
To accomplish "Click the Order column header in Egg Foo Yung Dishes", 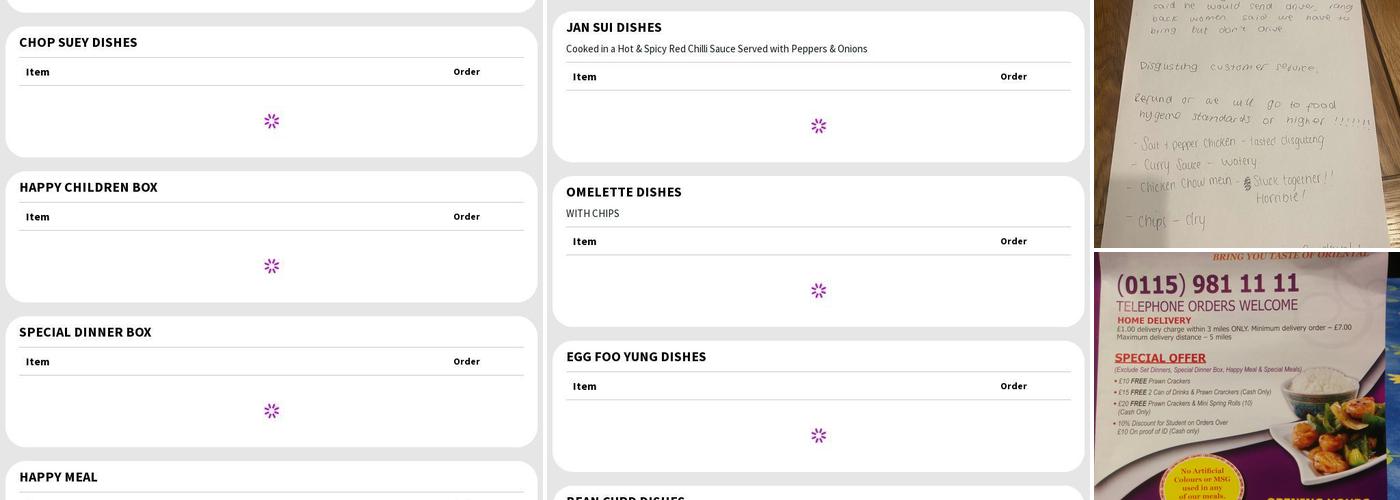I will coord(1013,386).
